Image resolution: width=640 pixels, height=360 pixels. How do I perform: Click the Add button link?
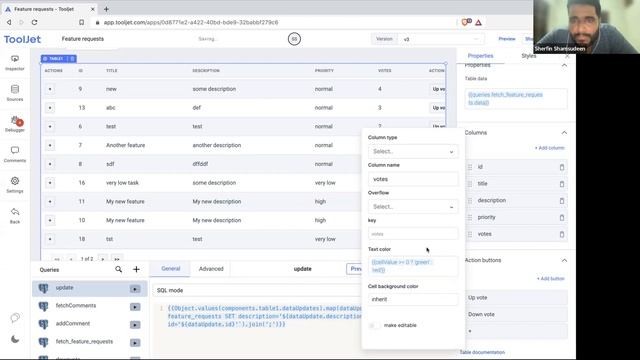551,279
